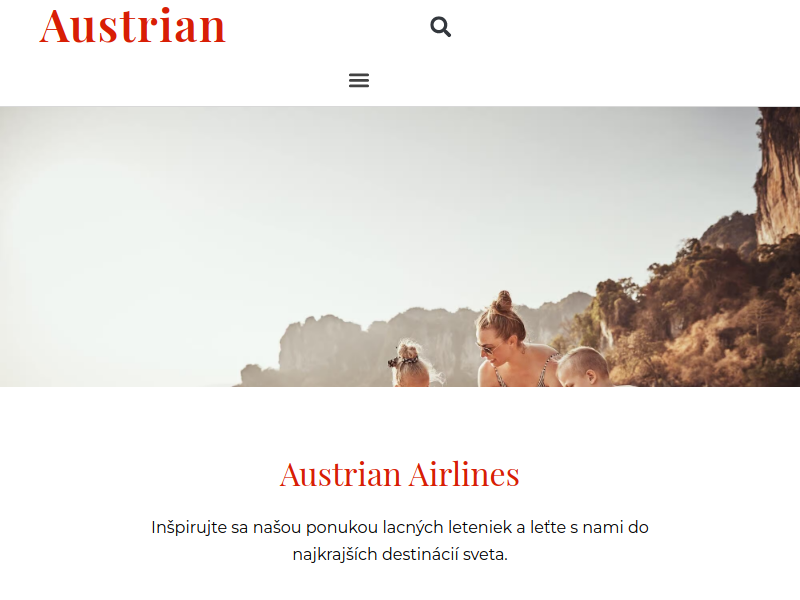Image resolution: width=800 pixels, height=600 pixels.
Task: Open search with the magnifier icon
Action: (440, 27)
